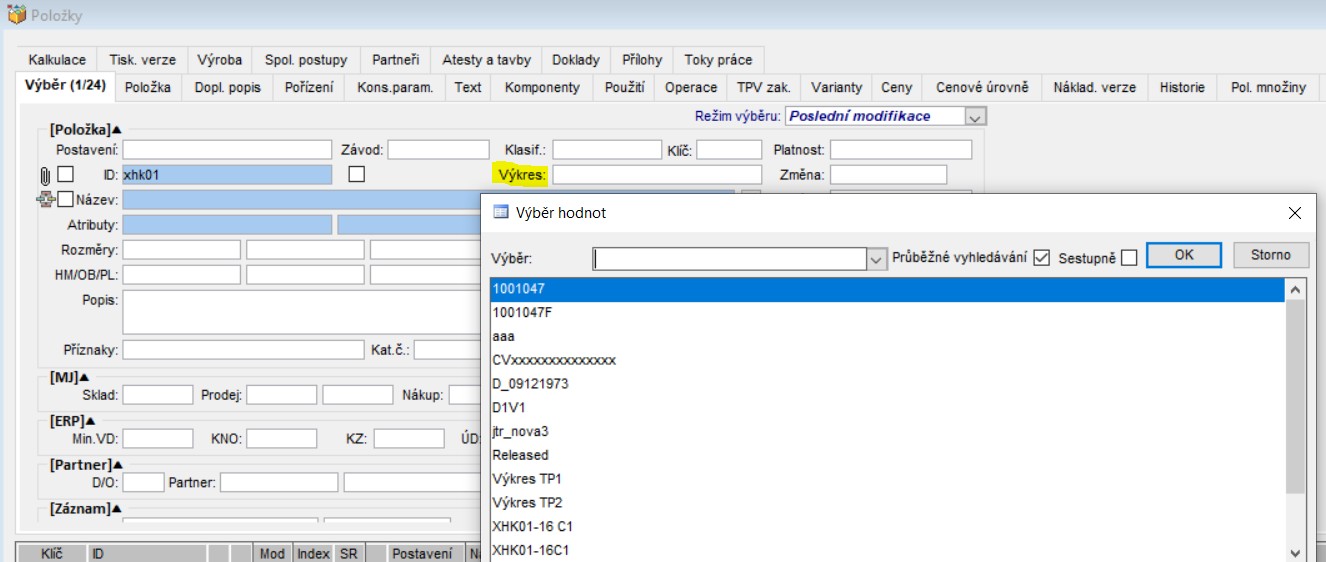Select the Výkres TP2 list entry
This screenshot has width=1326, height=562.
[x=886, y=502]
